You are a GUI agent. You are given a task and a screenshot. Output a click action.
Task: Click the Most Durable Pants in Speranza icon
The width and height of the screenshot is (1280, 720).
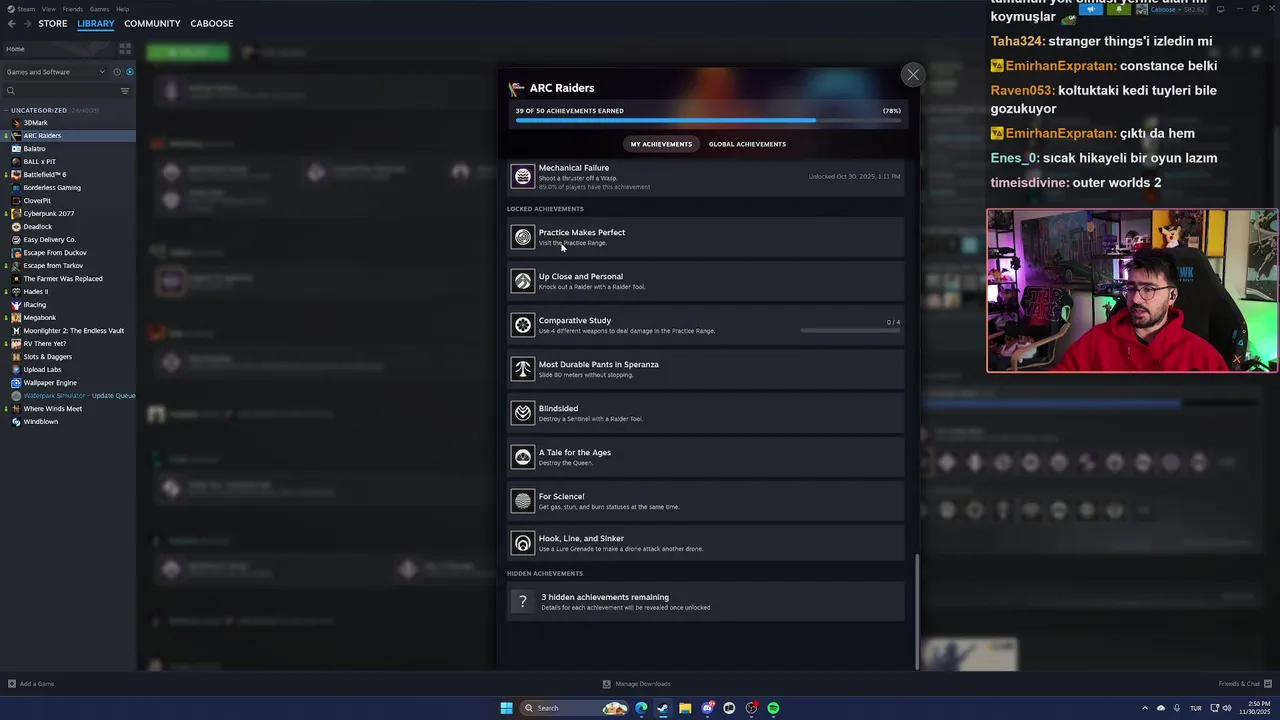coord(523,369)
